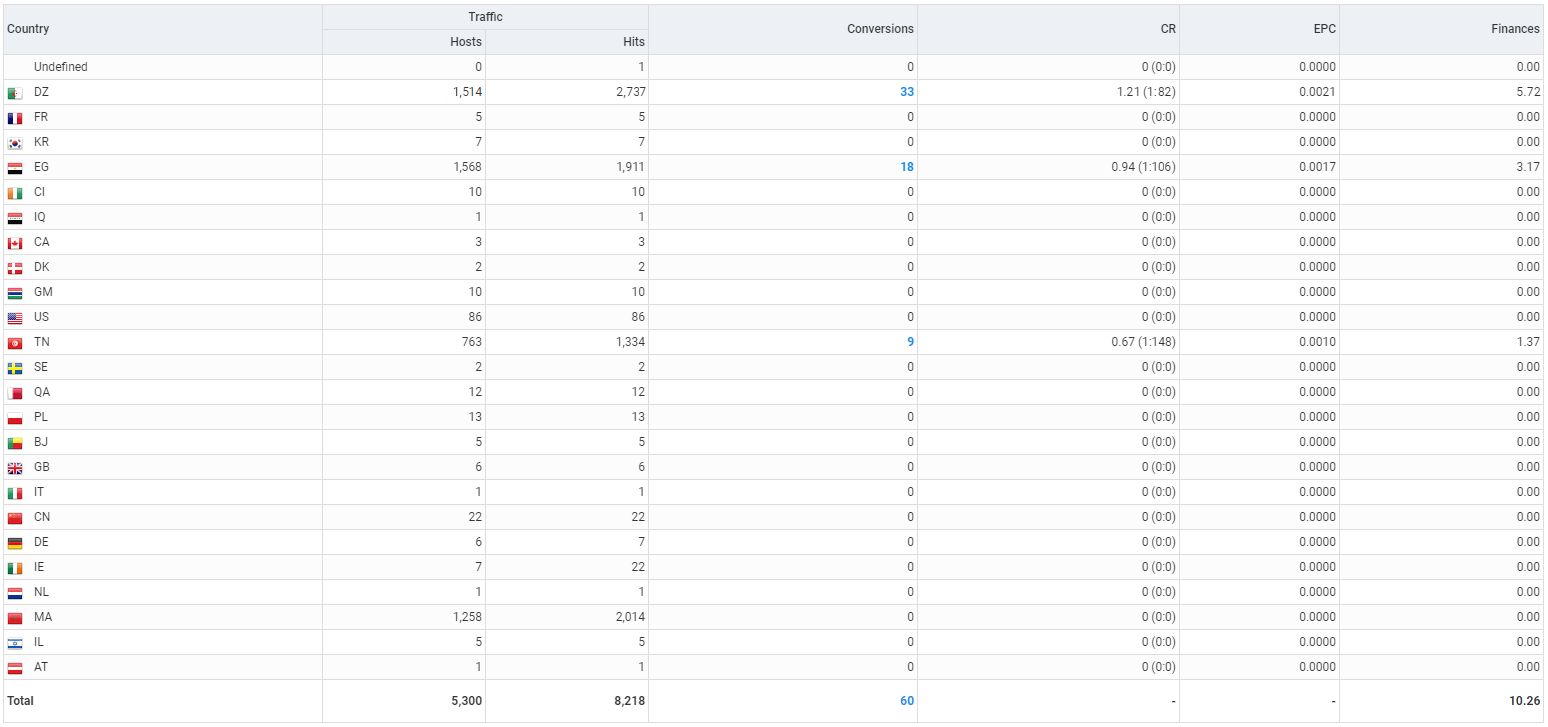Click the 1,514 hosts value for DZ

467,92
